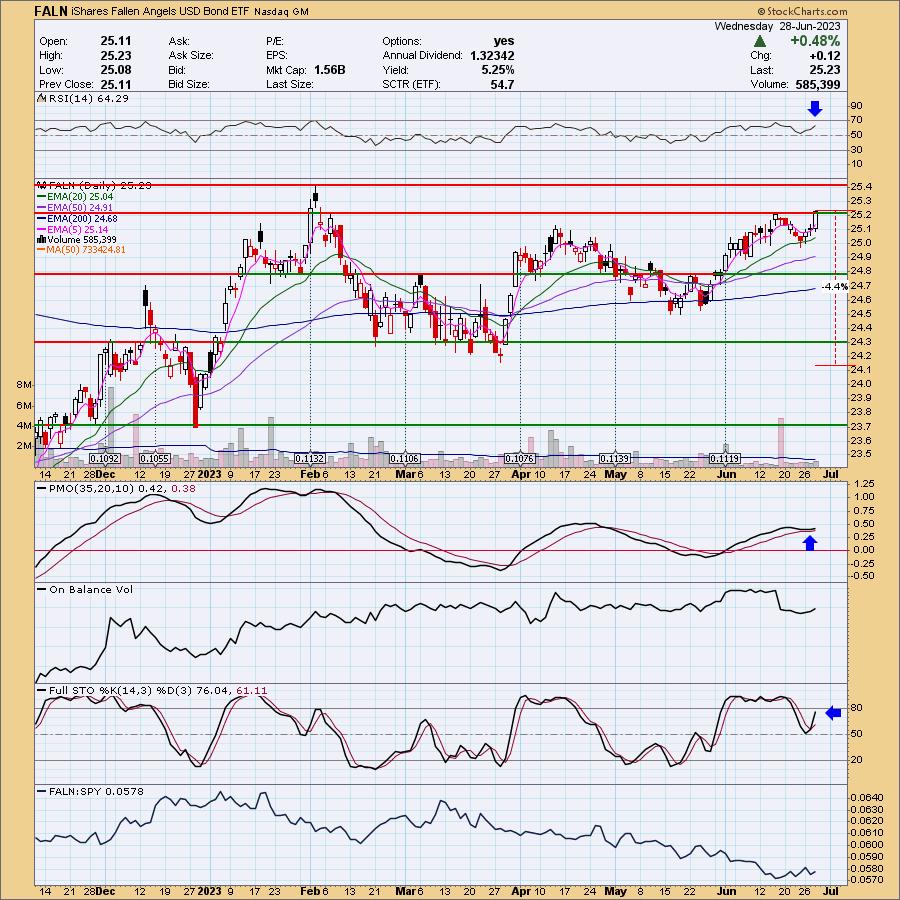
Task: Select the iShares Fallen Angels USD Bond ETF title
Action: pos(160,11)
